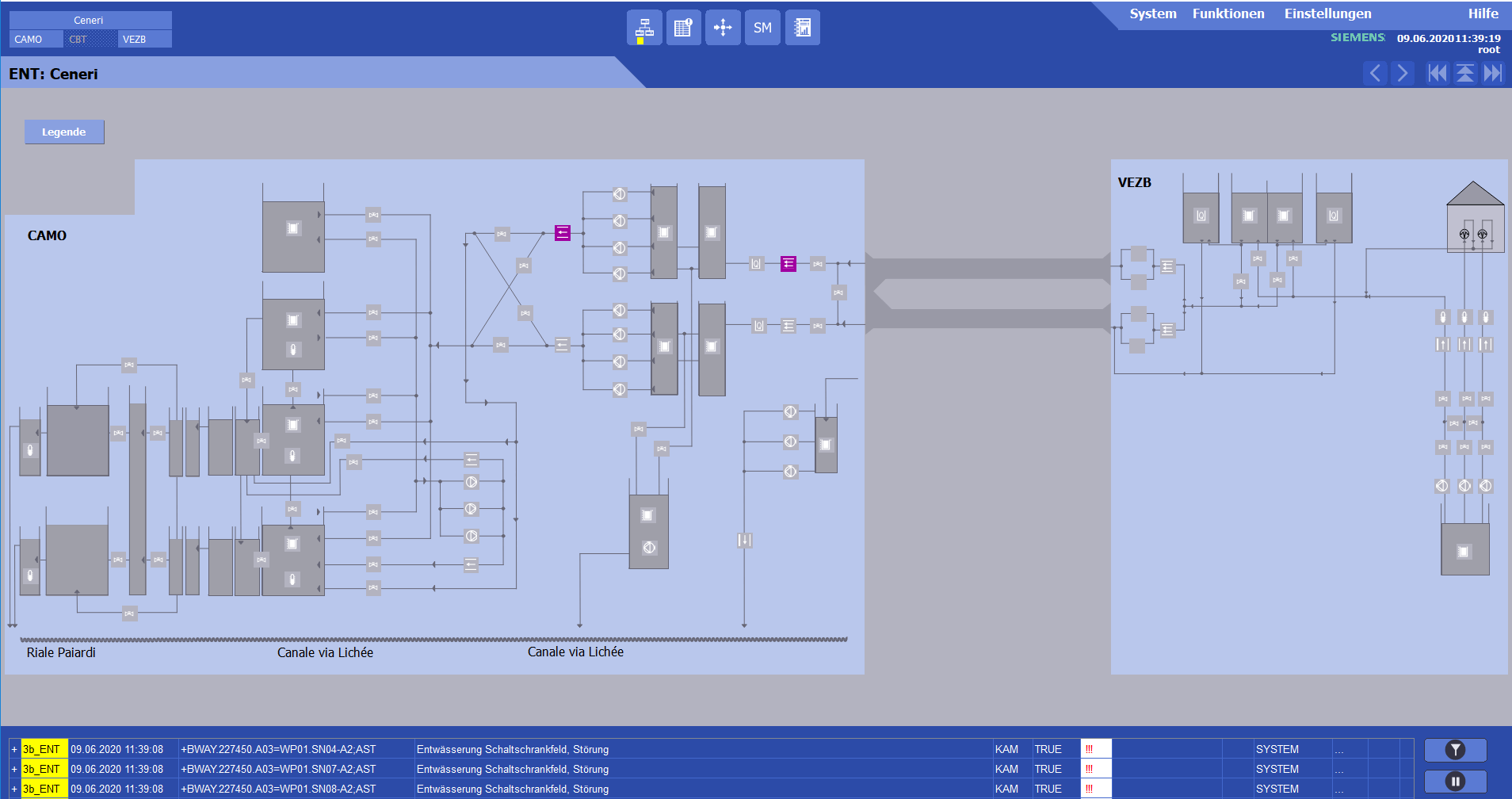The image size is (1512, 799).
Task: Open the plant hierarchy overview icon
Action: 644,28
